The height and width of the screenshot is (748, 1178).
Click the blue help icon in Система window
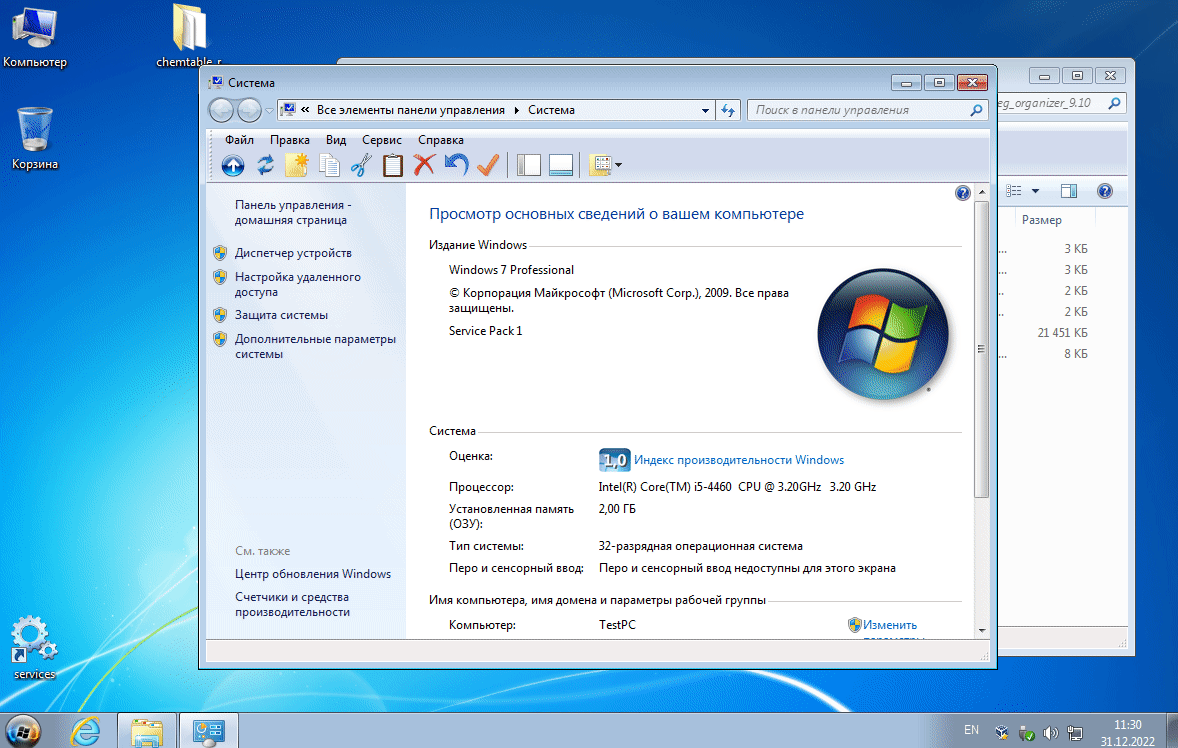coord(962,193)
